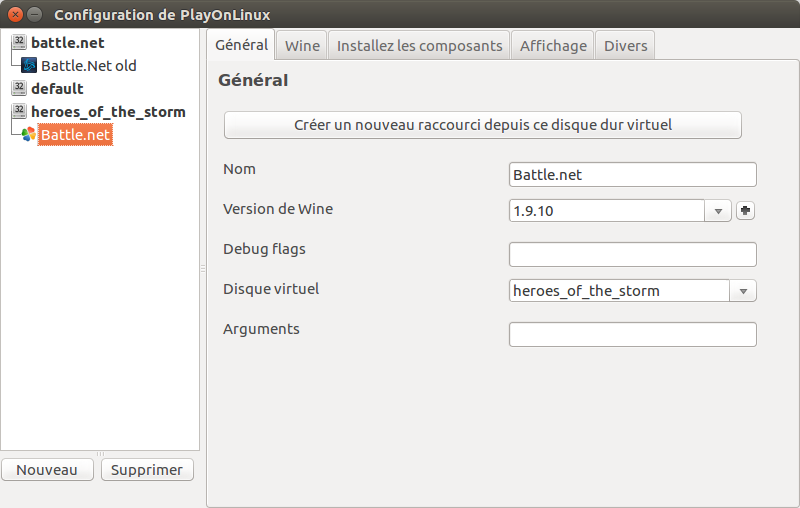Click the battle.net virtual drive icon
The height and width of the screenshot is (508, 800).
tap(19, 42)
